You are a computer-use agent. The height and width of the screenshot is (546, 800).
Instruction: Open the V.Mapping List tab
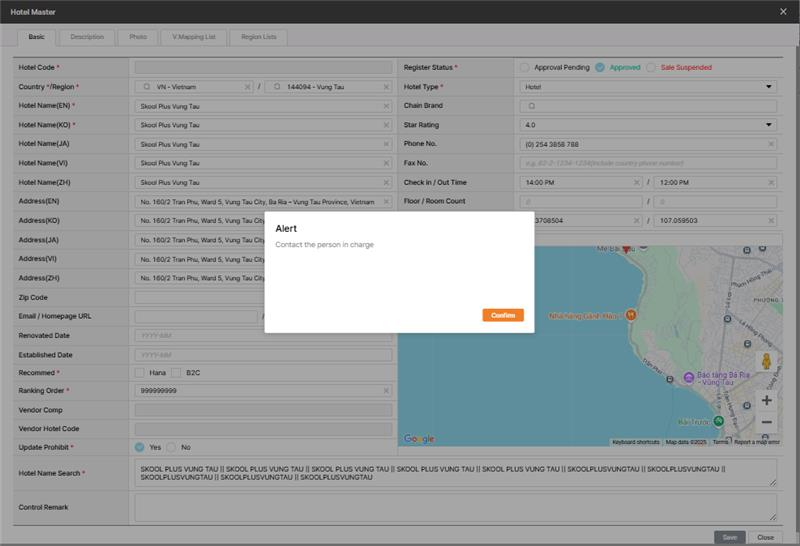pos(193,37)
